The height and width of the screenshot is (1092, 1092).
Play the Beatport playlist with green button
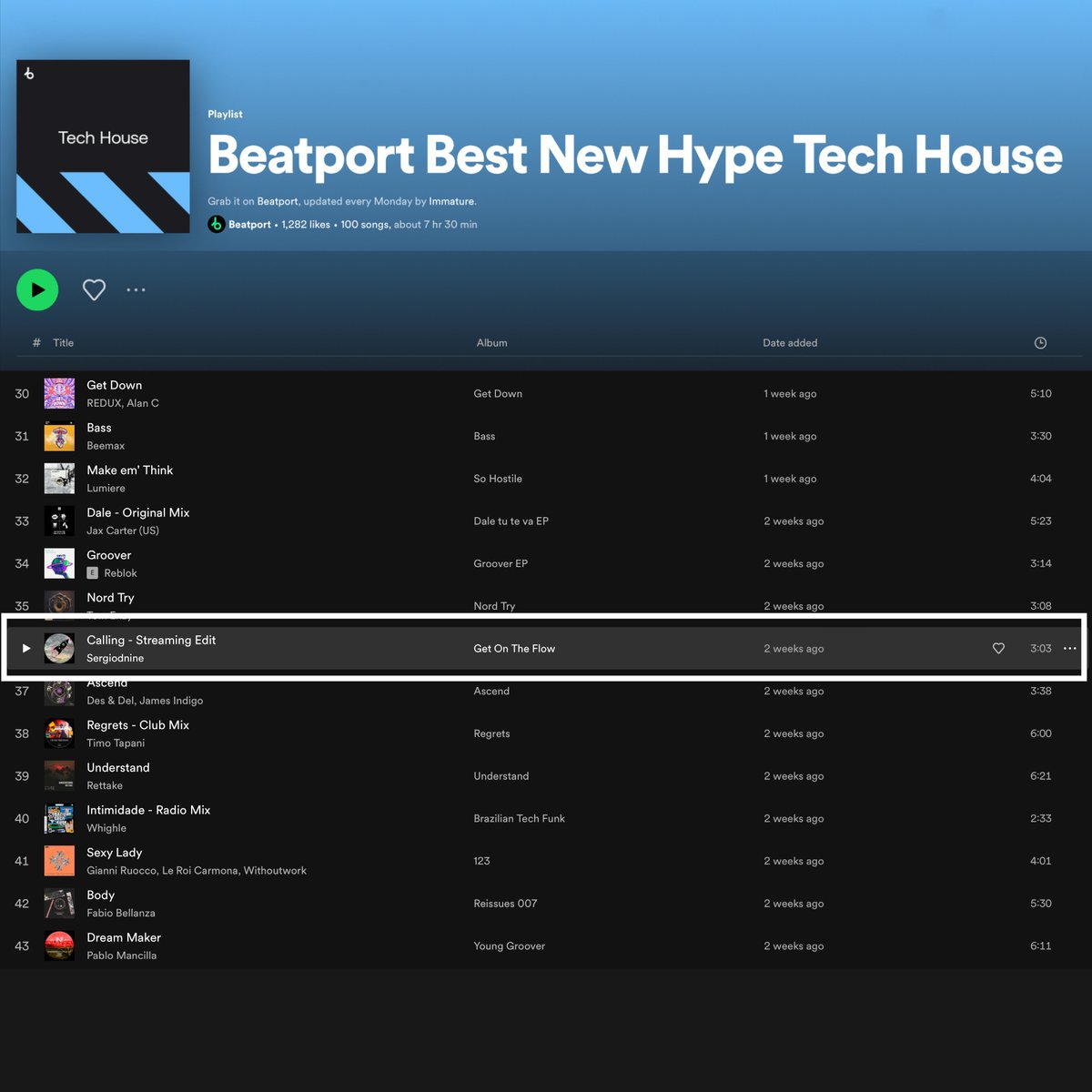pos(37,290)
